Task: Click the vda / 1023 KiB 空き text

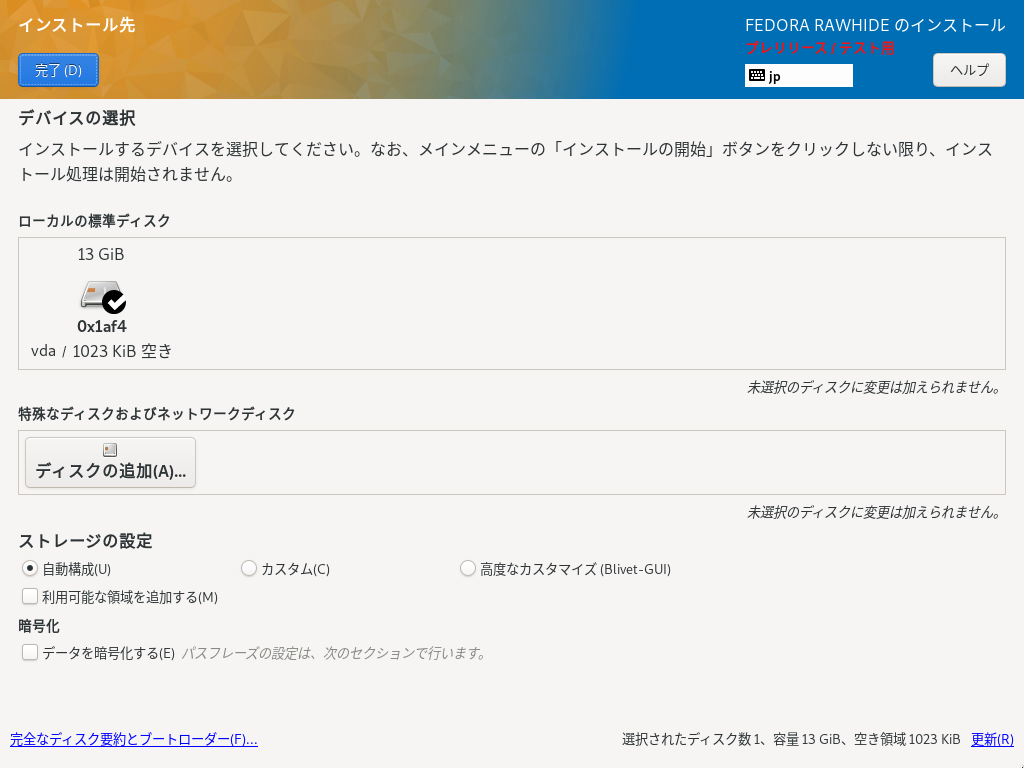Action: pyautogui.click(x=102, y=351)
